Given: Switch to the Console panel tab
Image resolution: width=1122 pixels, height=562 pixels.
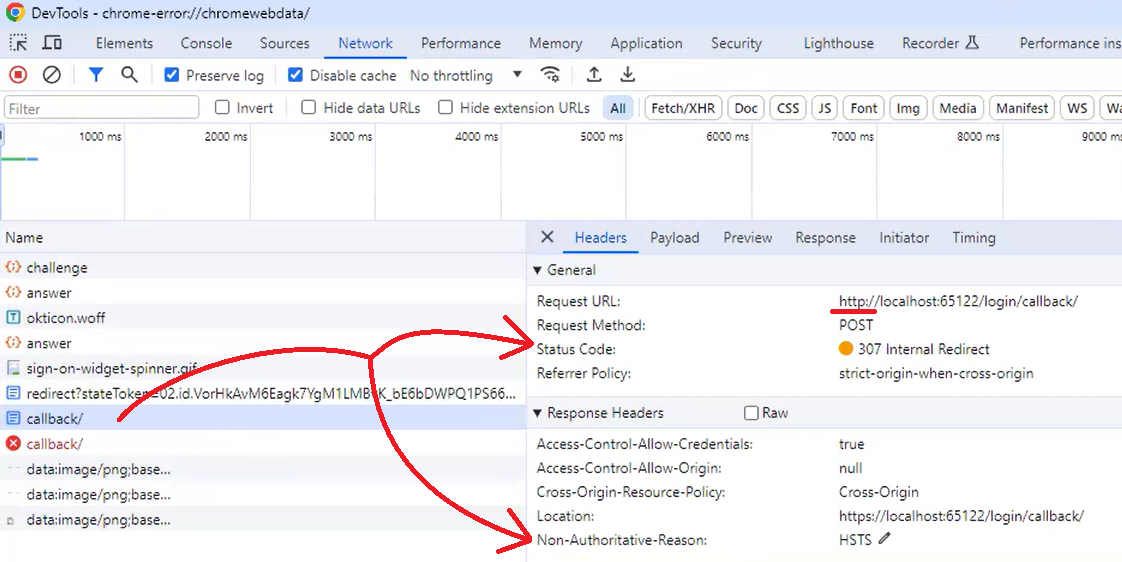Looking at the screenshot, I should click(x=206, y=43).
